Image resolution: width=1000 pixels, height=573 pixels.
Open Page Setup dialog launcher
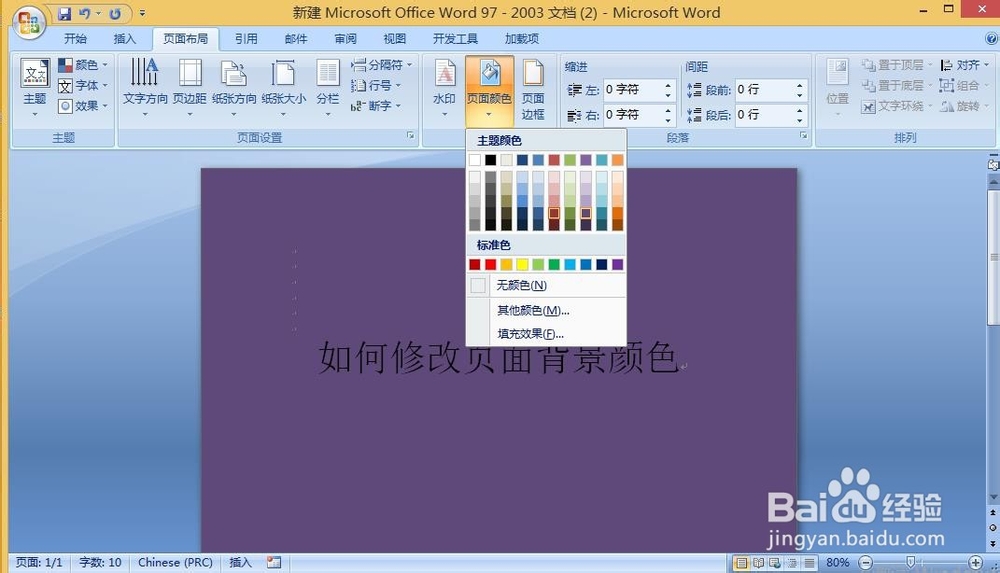411,135
